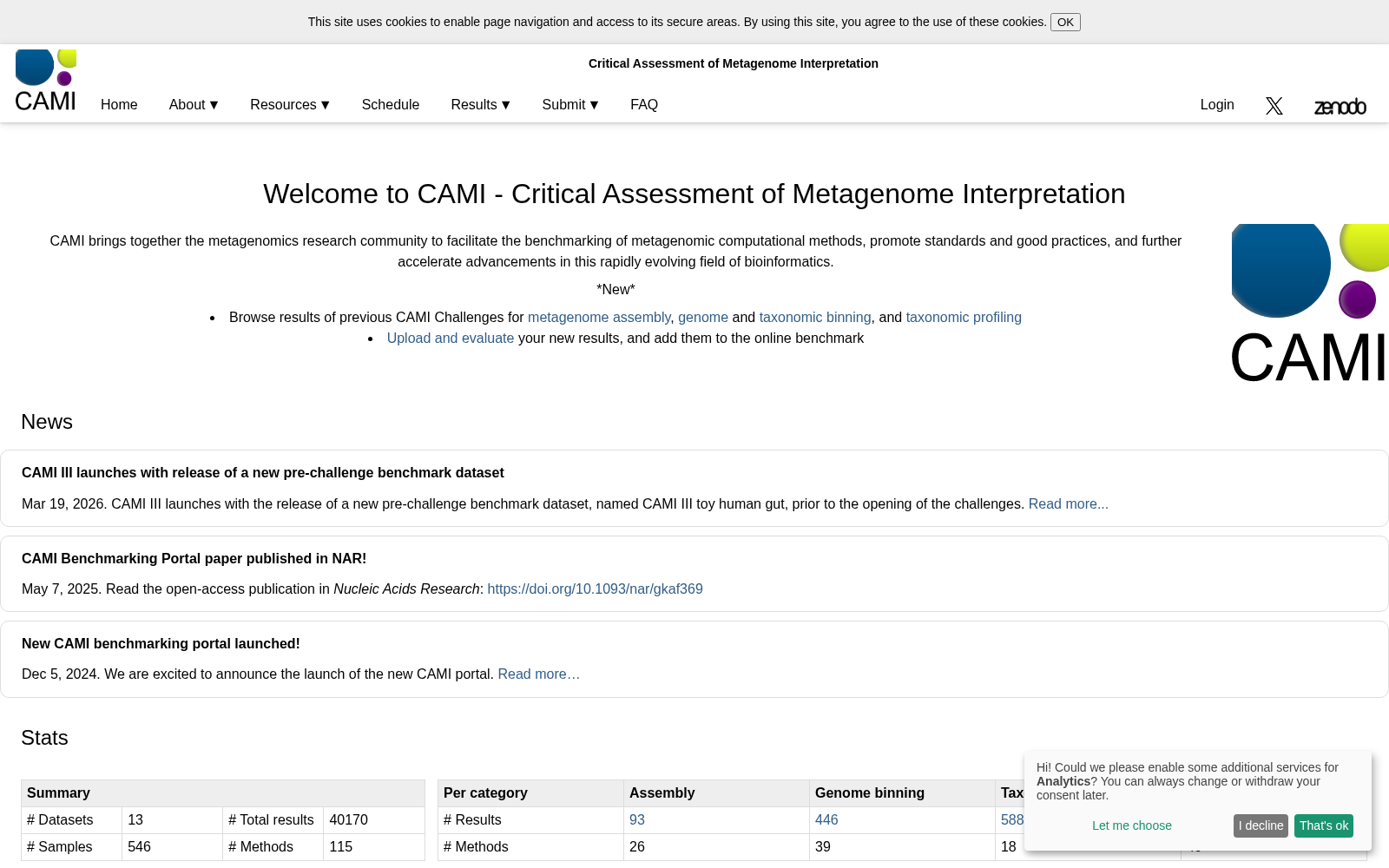Click the Critical Assessment of Metagenome Interpretation title

click(734, 63)
